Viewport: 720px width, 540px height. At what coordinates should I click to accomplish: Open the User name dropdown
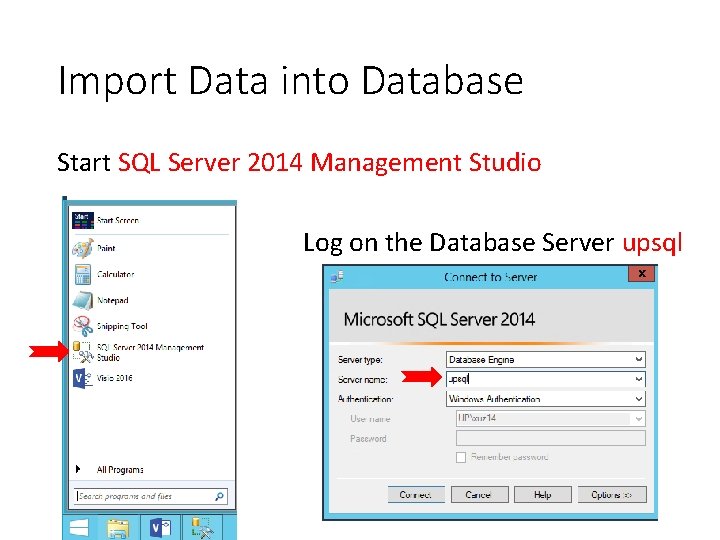638,418
